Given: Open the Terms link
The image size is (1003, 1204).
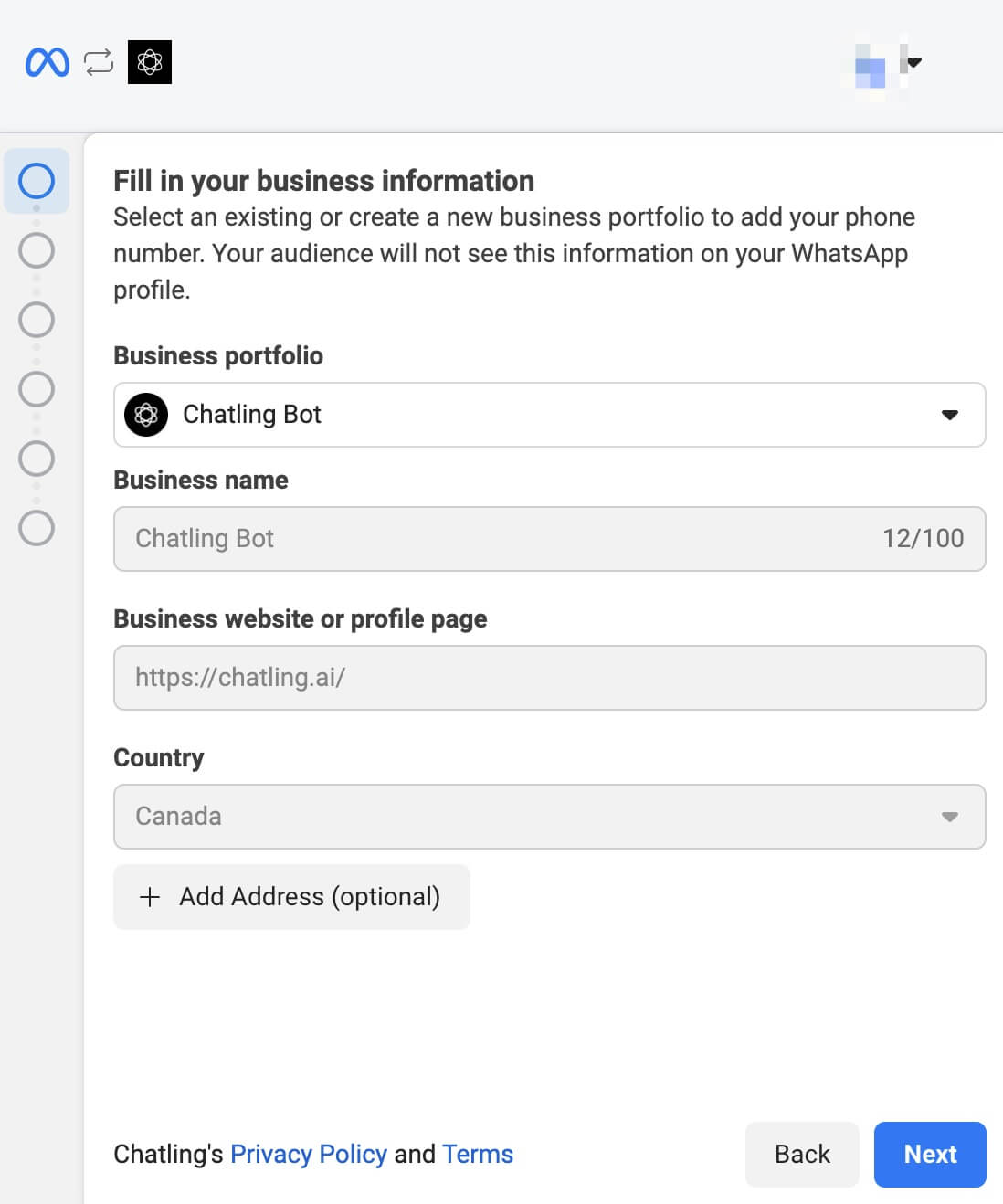Looking at the screenshot, I should (x=478, y=1155).
